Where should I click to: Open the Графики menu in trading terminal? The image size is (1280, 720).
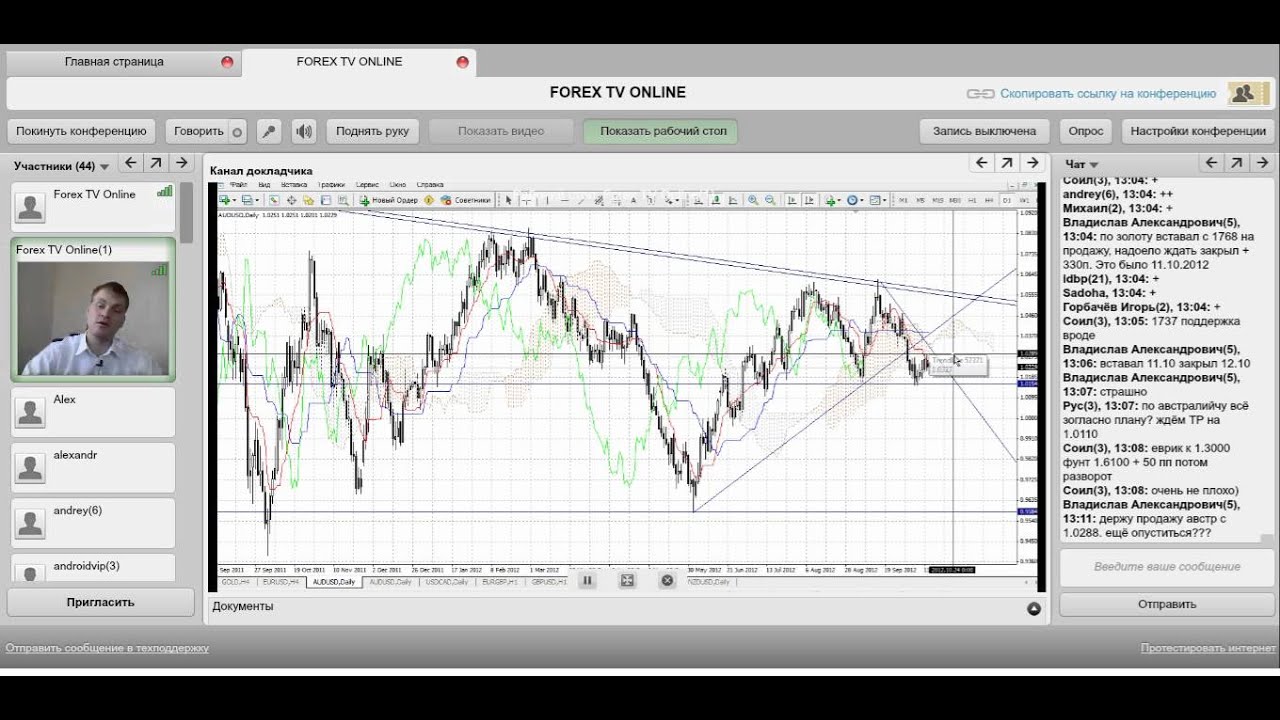pos(331,185)
